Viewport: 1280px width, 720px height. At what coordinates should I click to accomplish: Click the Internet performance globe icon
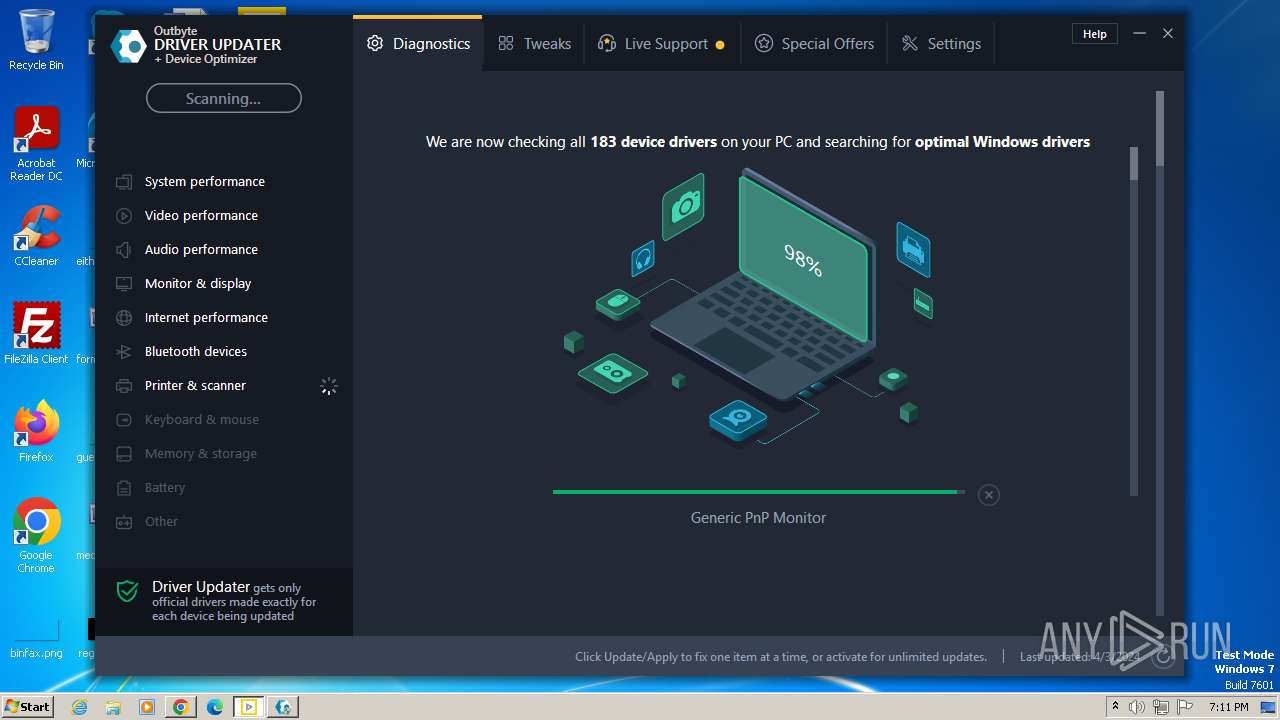pos(124,318)
